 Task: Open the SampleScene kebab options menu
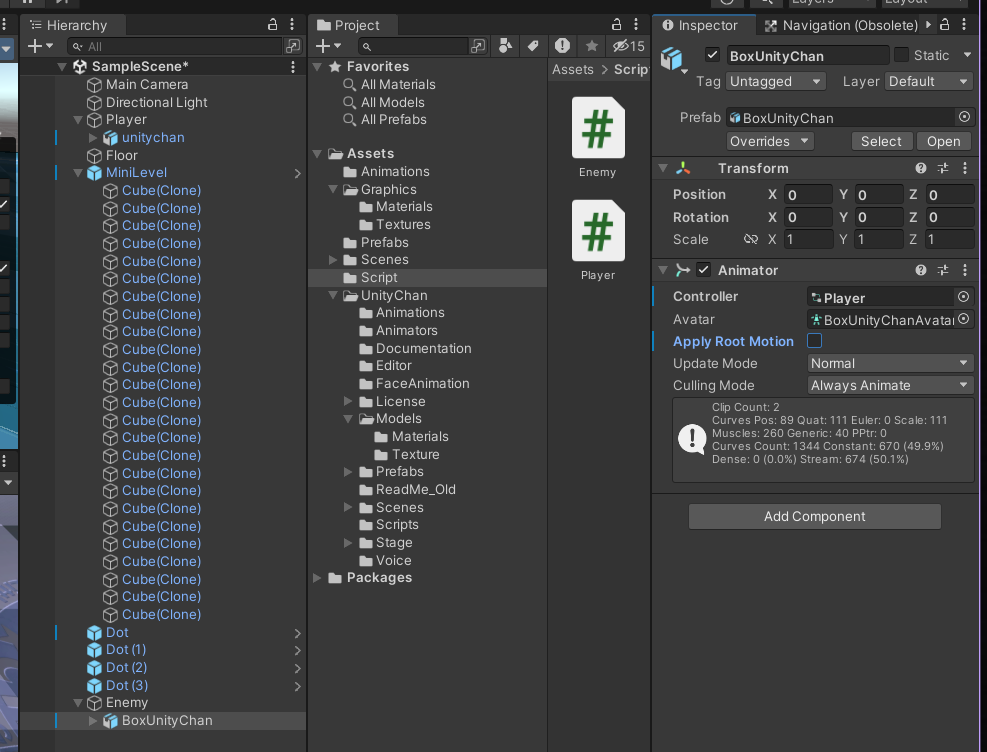[x=293, y=67]
